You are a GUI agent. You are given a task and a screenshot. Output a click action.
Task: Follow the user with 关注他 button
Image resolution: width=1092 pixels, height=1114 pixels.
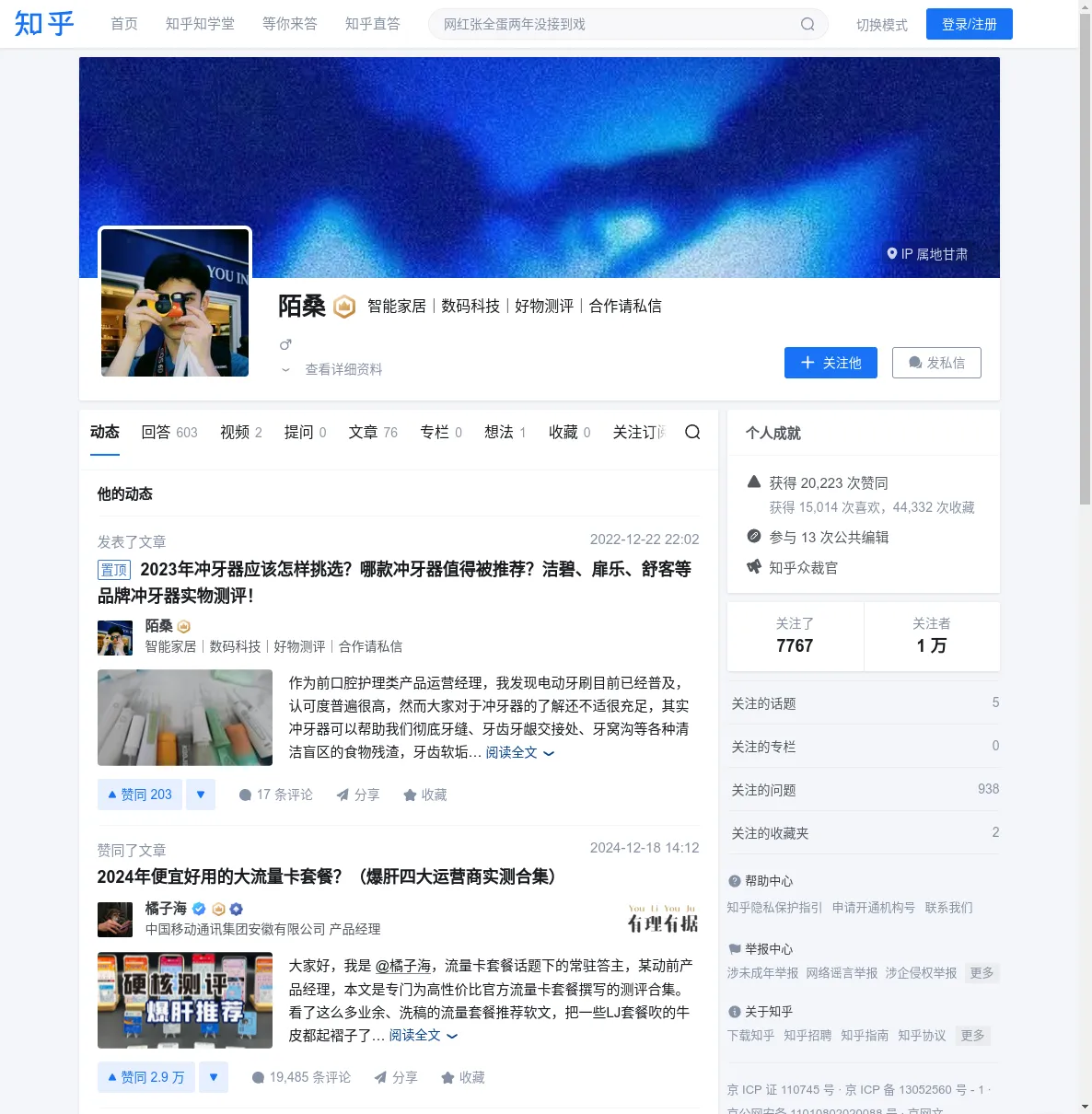pos(831,363)
